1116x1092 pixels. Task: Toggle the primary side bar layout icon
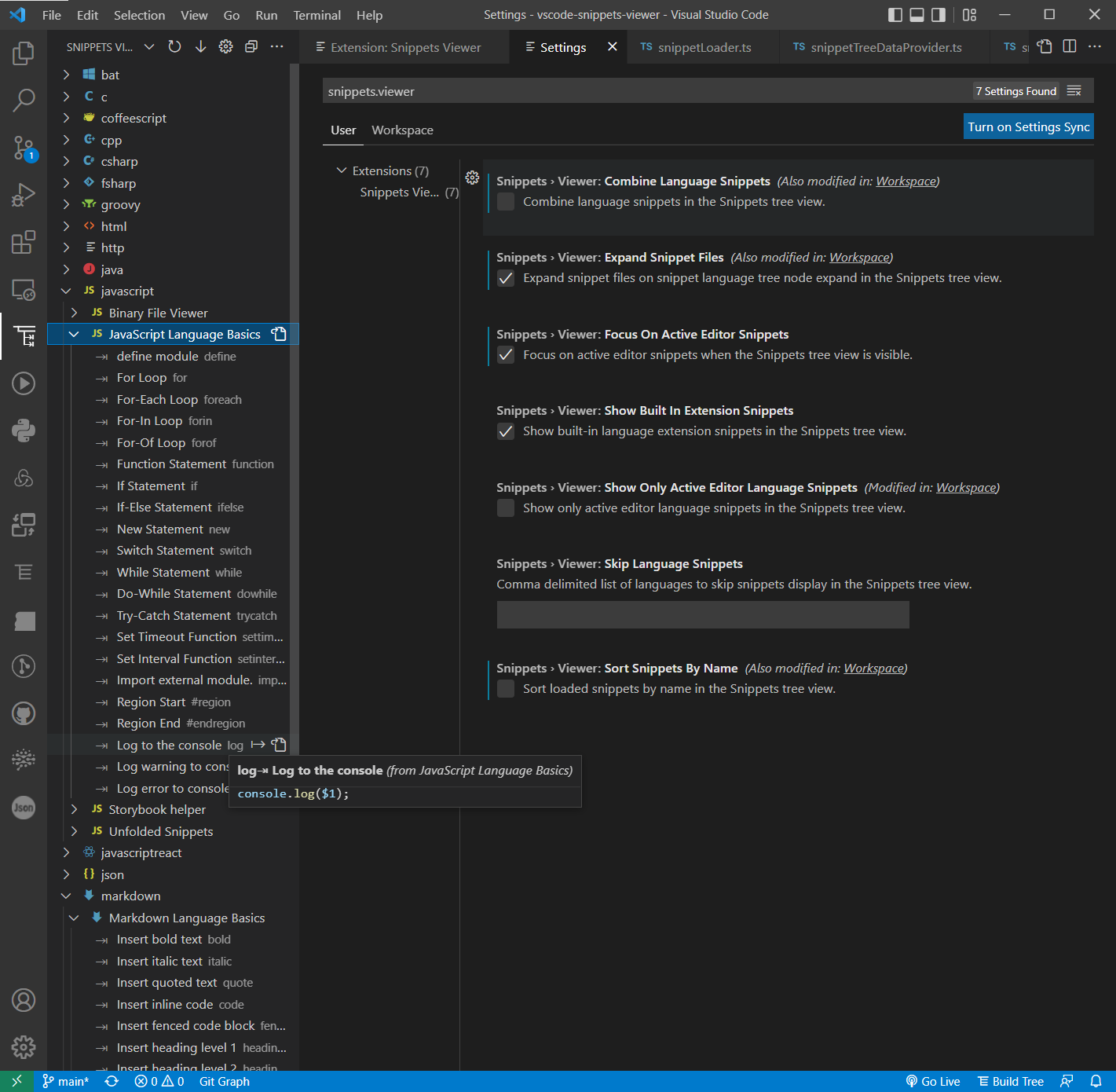tap(895, 15)
